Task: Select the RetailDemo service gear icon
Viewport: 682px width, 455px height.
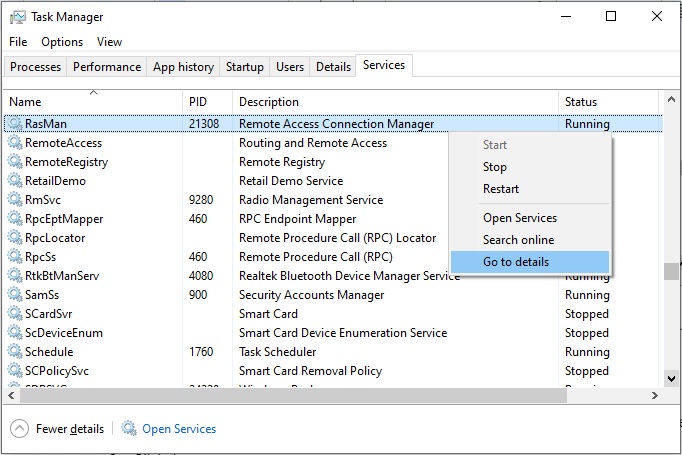Action: click(x=15, y=181)
